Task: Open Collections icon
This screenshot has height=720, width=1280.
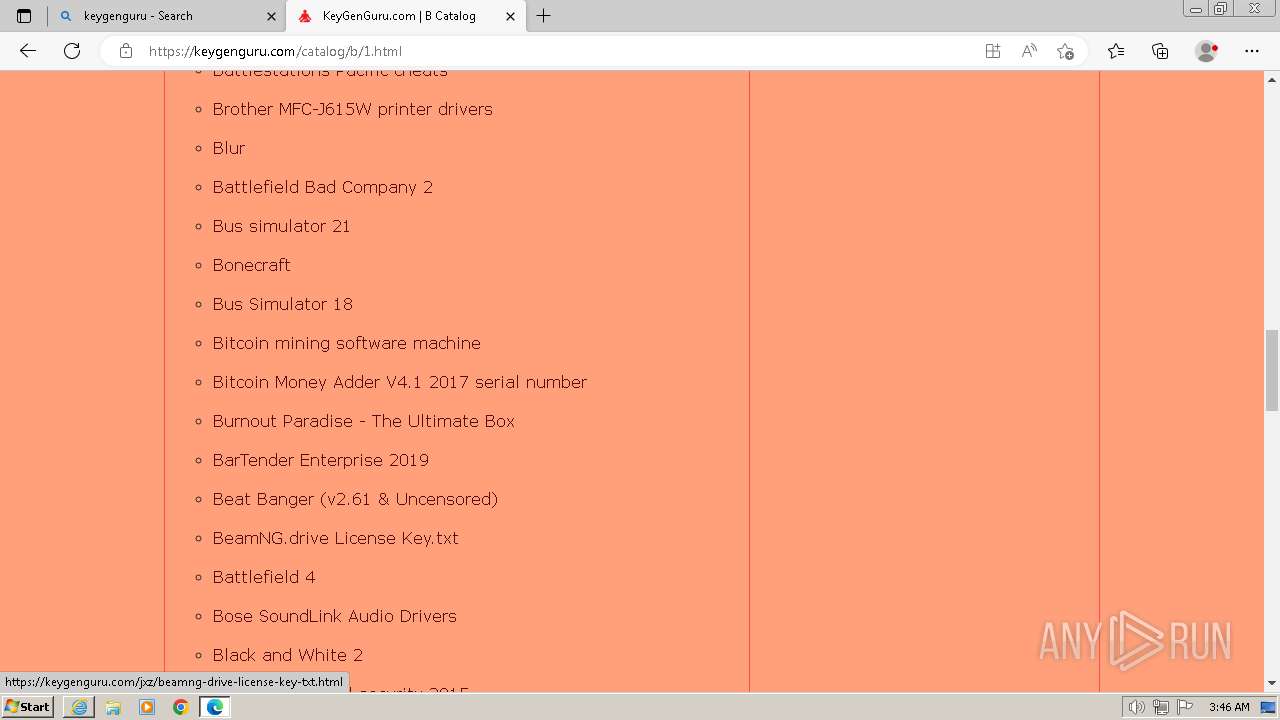Action: coord(1160,51)
